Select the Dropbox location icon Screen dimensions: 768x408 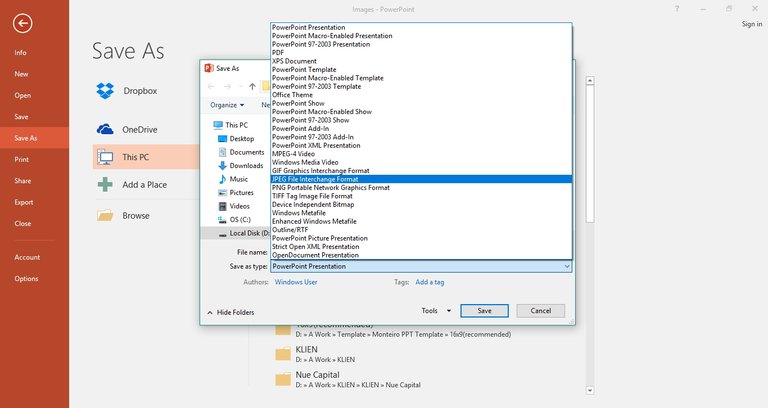tap(105, 91)
